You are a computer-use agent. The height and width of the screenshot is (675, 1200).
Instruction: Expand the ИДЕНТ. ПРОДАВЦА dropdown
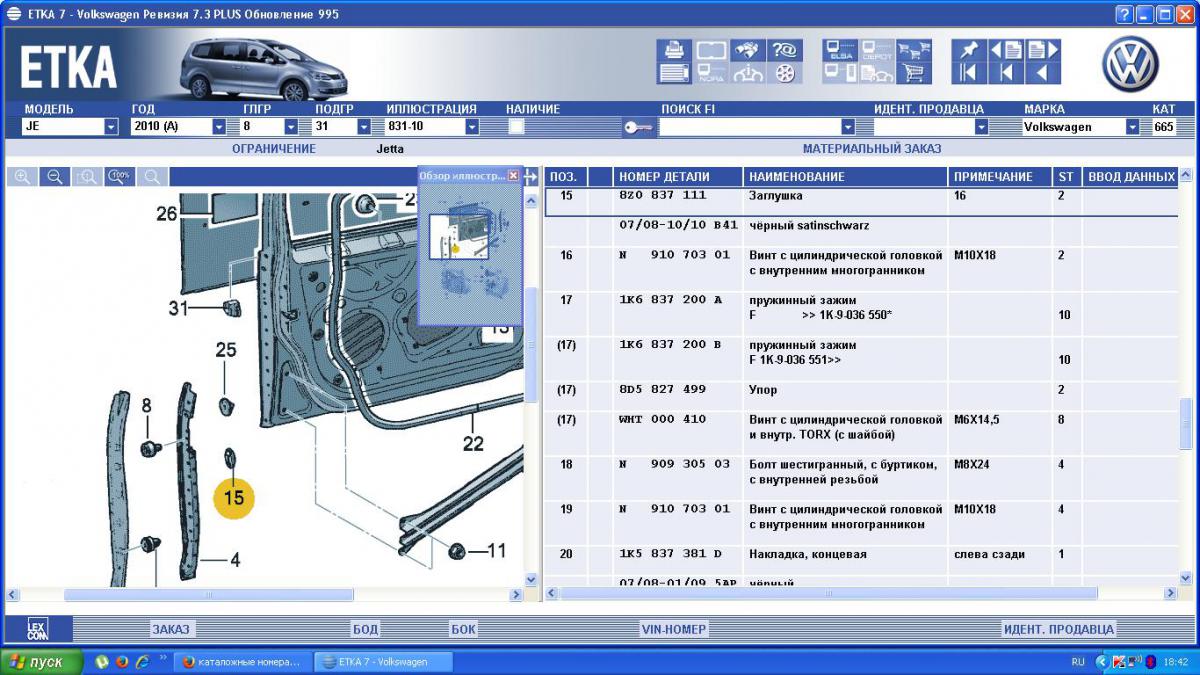point(981,127)
